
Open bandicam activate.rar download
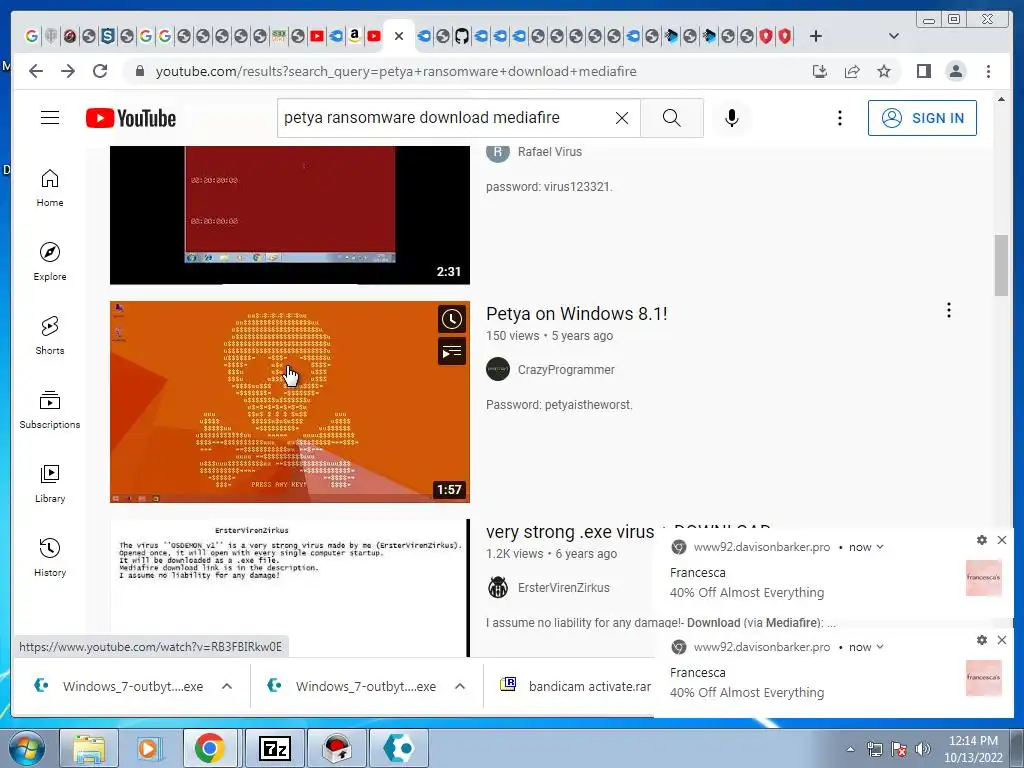tap(576, 686)
